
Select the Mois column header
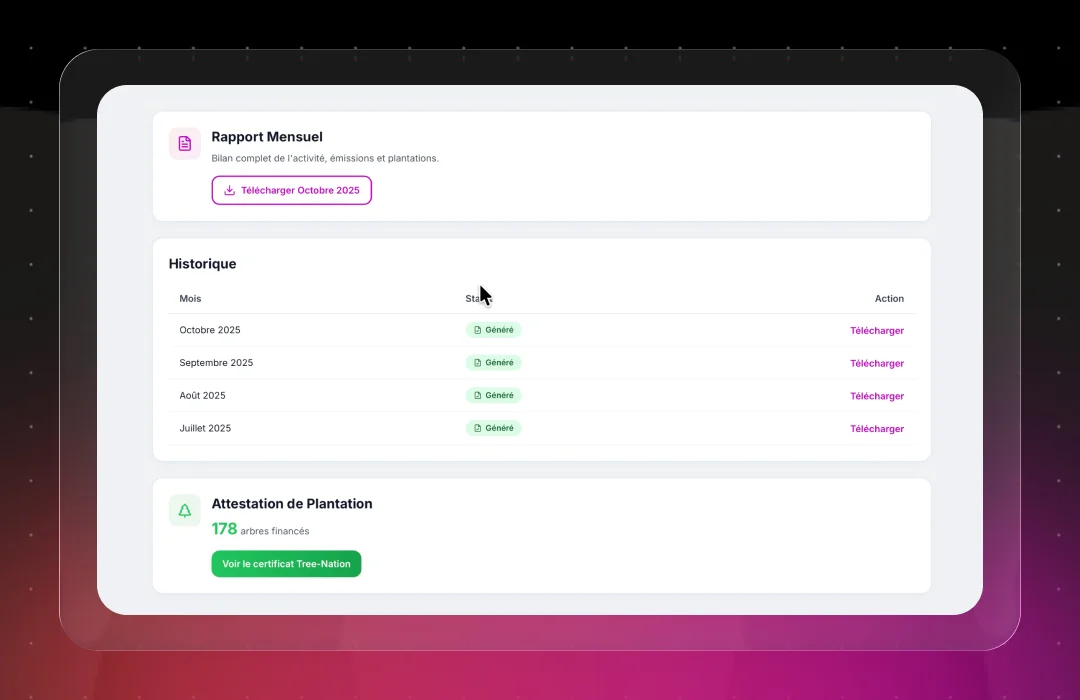(190, 298)
